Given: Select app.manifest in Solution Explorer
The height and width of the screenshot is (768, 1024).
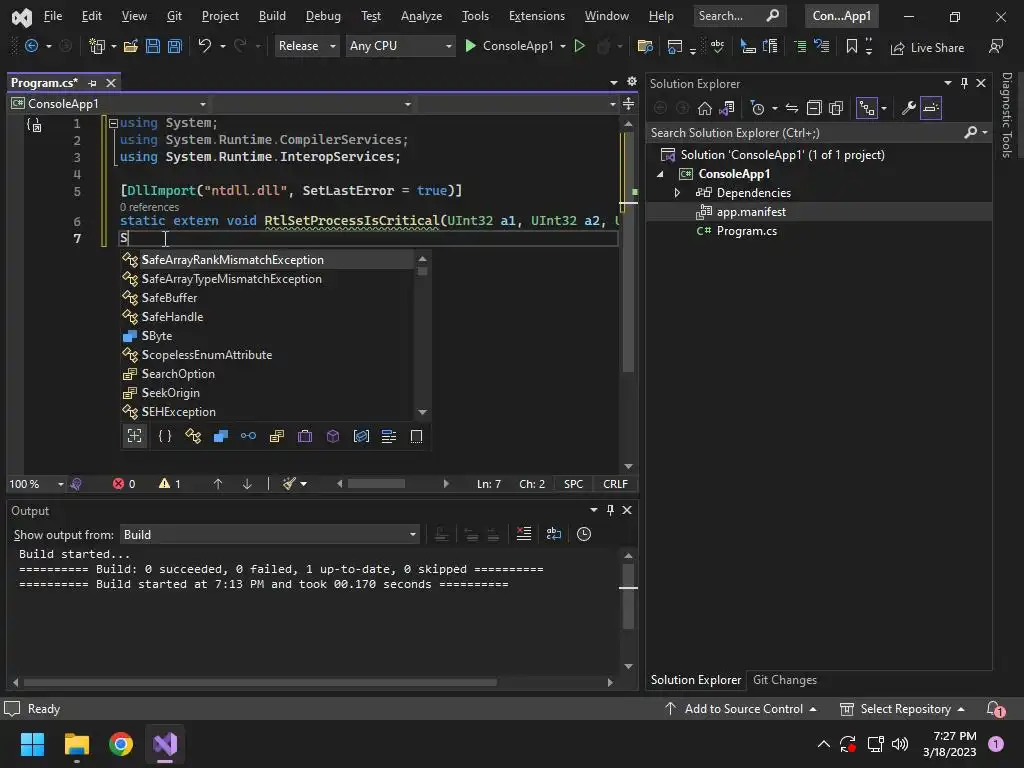Looking at the screenshot, I should click(x=751, y=212).
